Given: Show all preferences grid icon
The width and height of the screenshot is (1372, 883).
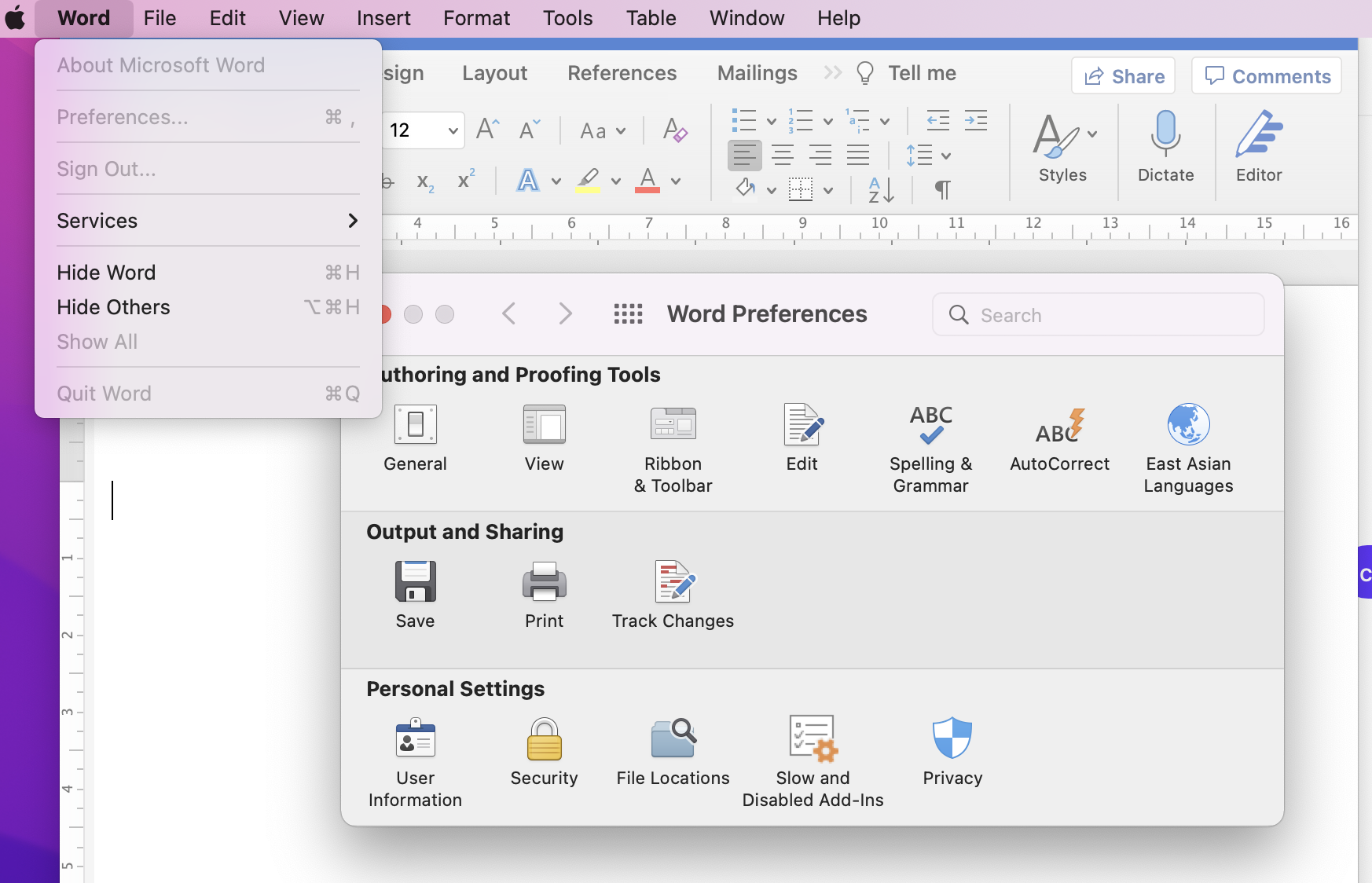Looking at the screenshot, I should click(628, 314).
